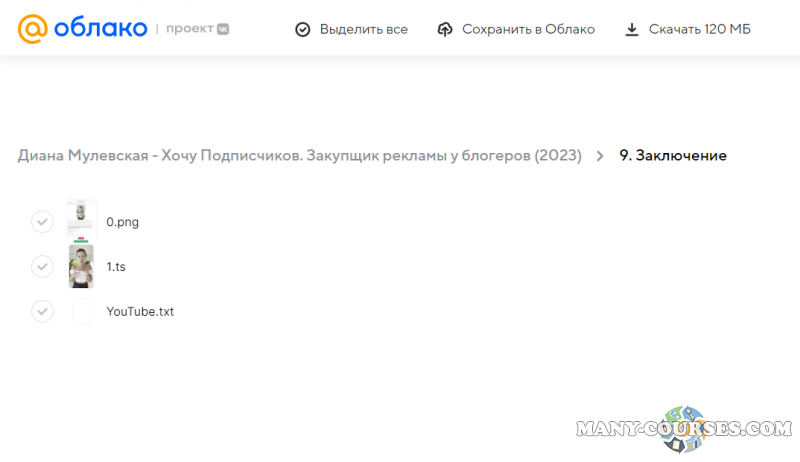The height and width of the screenshot is (462, 800).
Task: Open the file named 1.ts
Action: click(x=116, y=267)
